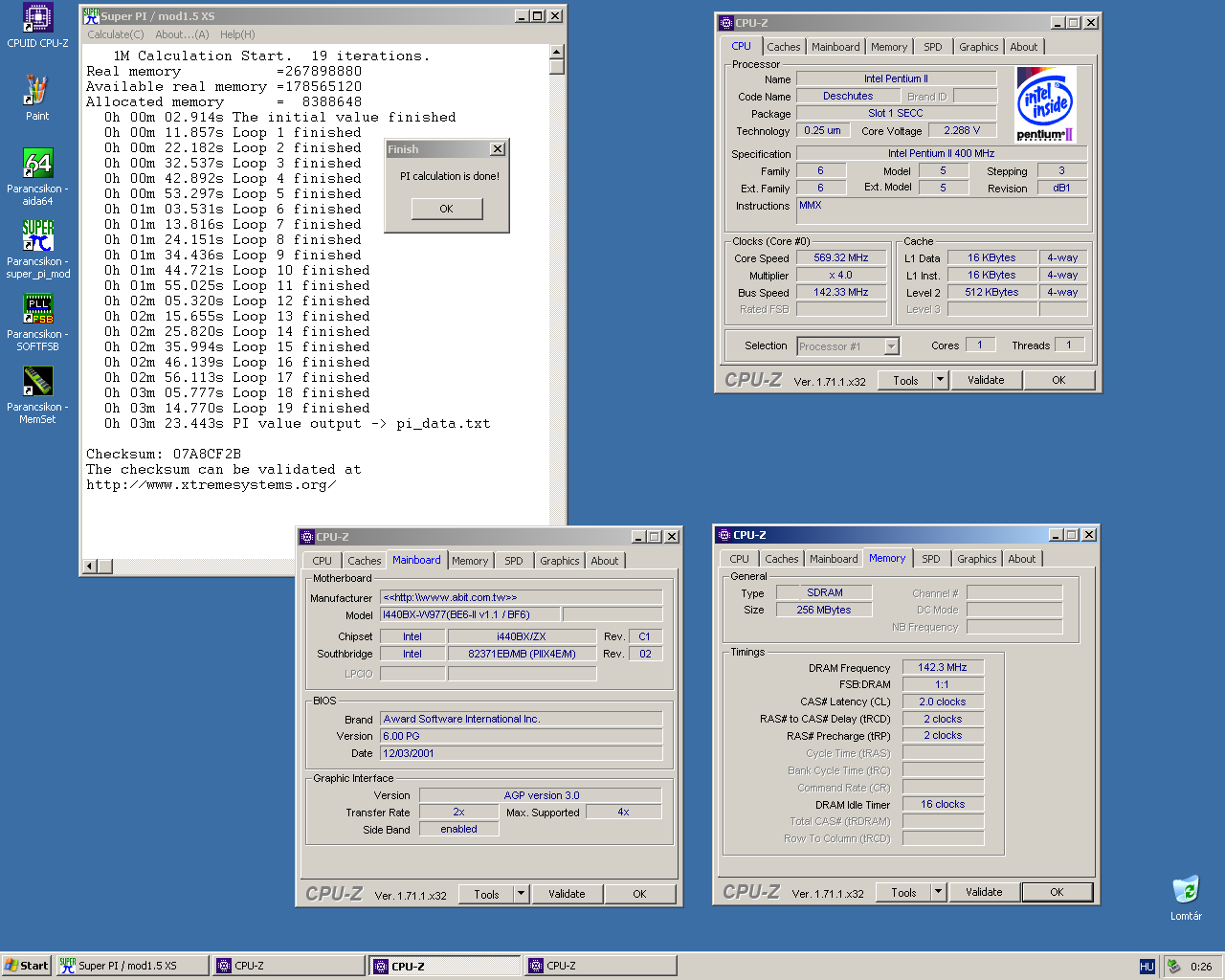Click the system tray icon beside the clock
The image size is (1225, 980).
click(x=1173, y=967)
